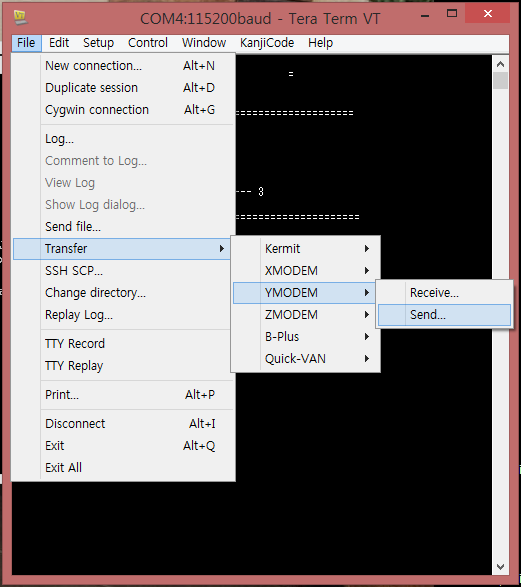Open the Edit menu
The image size is (521, 587).
[x=59, y=43]
